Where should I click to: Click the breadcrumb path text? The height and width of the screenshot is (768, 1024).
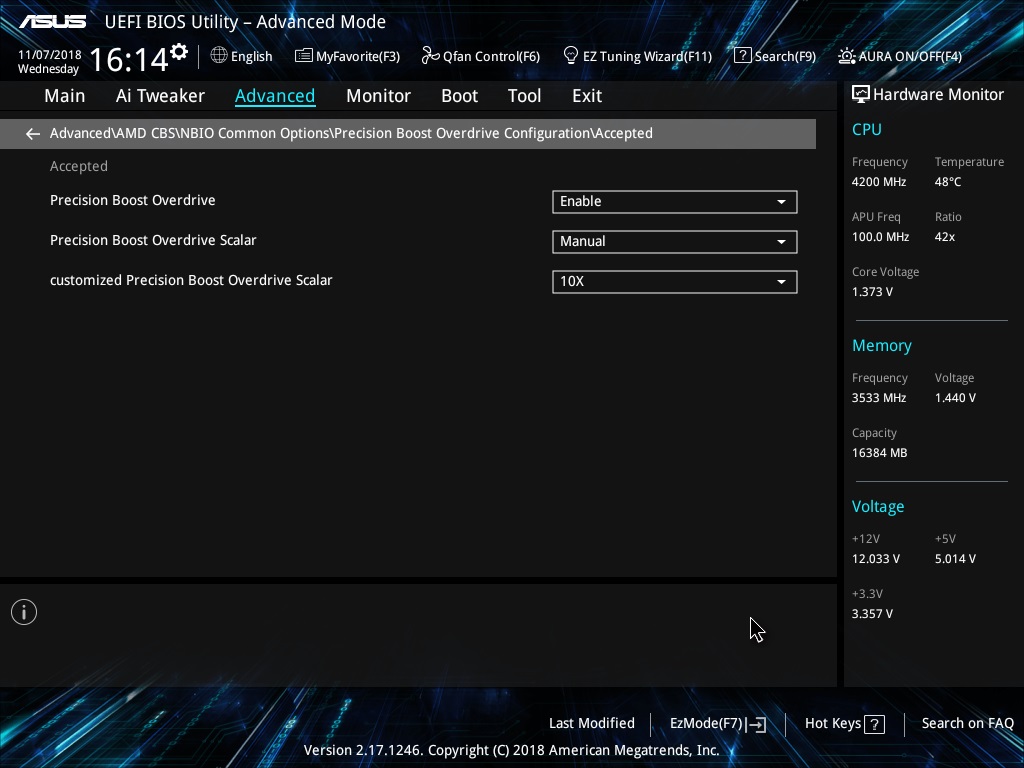pyautogui.click(x=351, y=133)
